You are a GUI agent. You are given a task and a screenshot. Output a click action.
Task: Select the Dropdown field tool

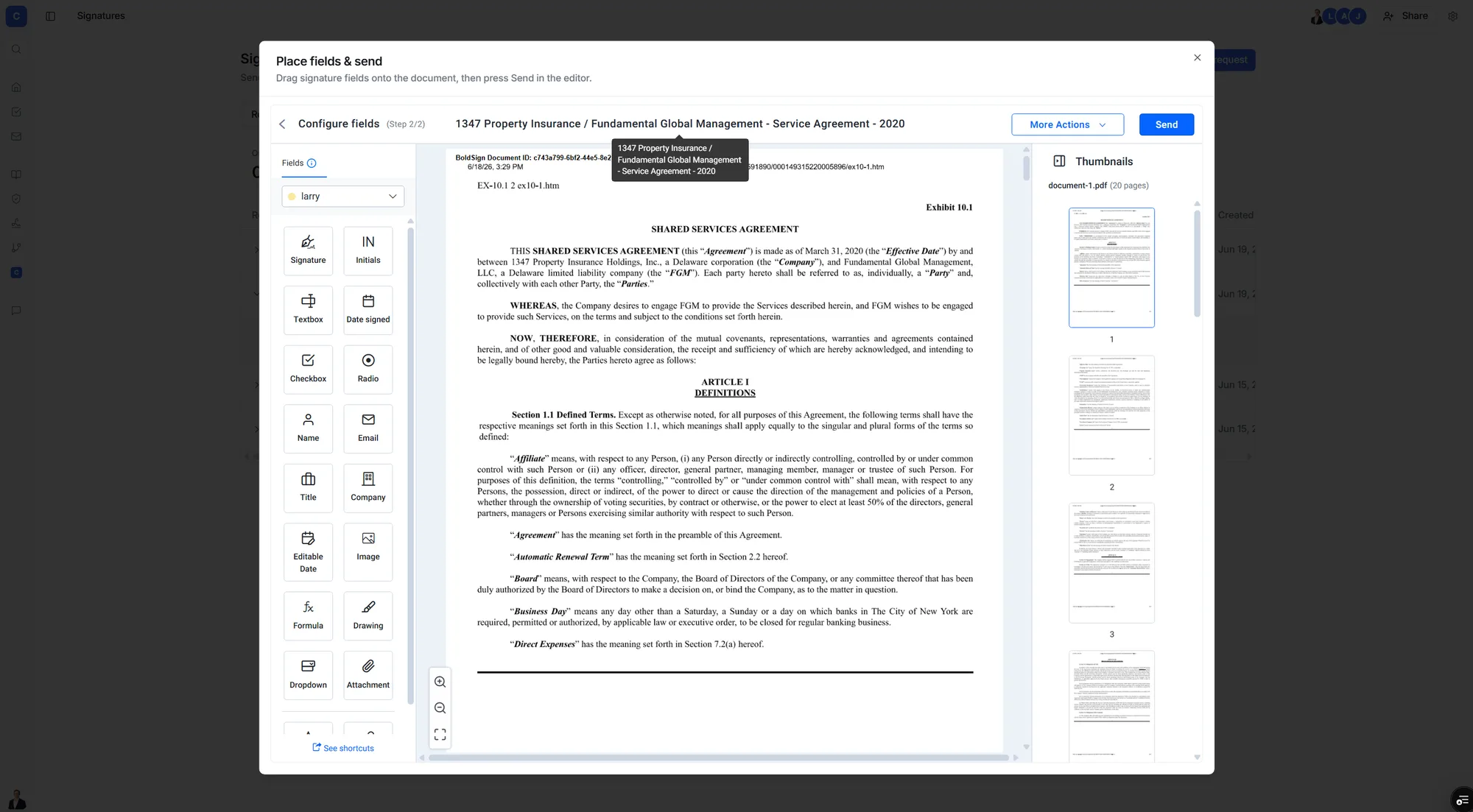click(308, 675)
